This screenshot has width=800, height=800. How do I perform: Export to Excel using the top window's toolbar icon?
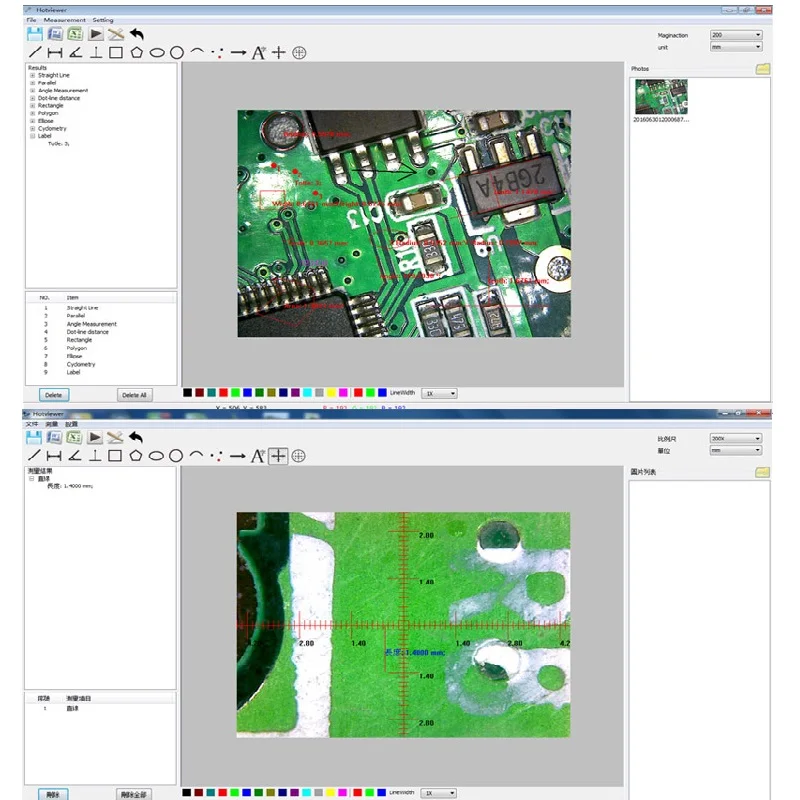[75, 34]
